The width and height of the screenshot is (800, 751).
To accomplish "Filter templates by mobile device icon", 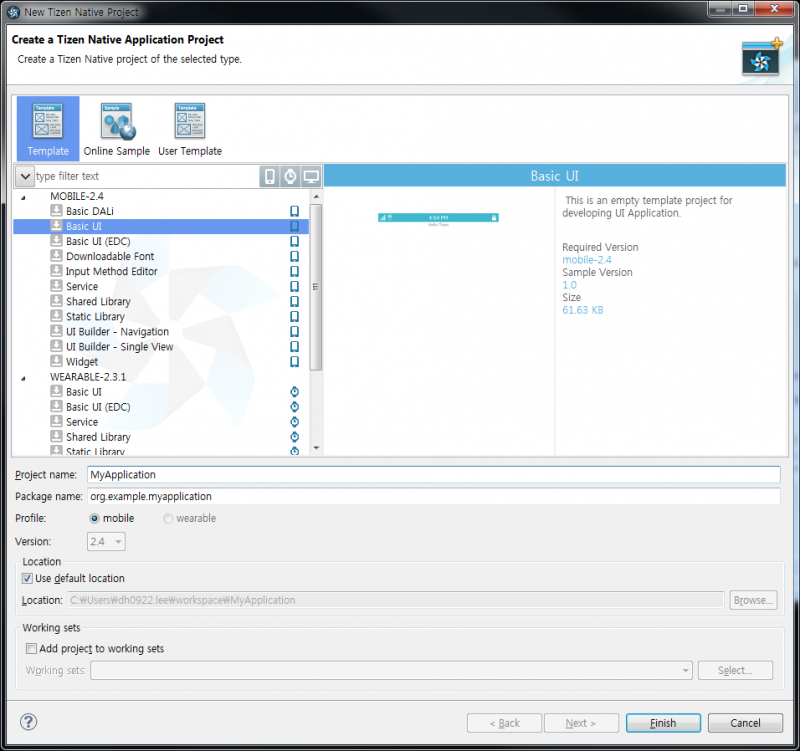I will point(269,177).
